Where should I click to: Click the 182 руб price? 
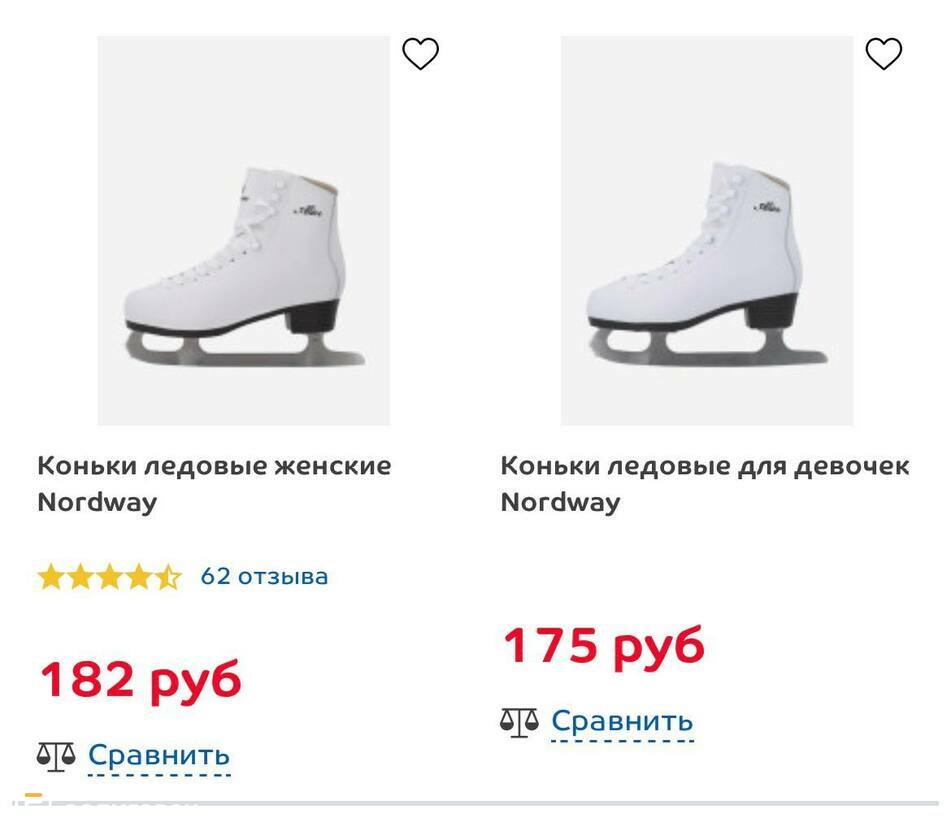(140, 679)
